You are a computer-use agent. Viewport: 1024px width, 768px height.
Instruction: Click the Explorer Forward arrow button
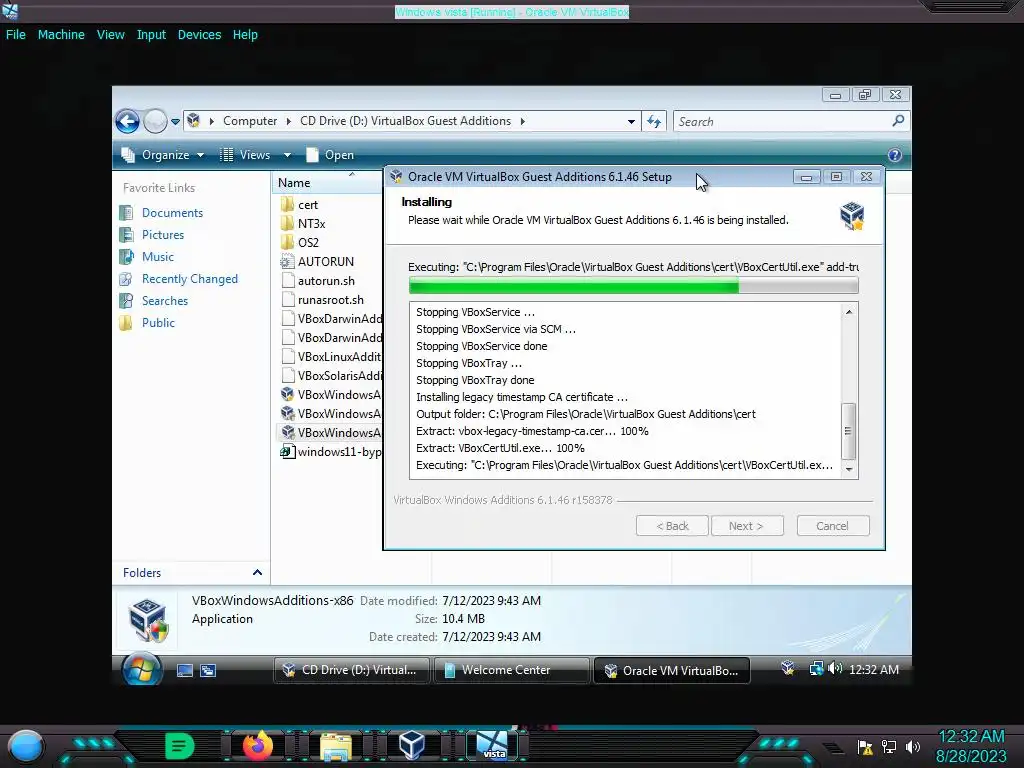tap(155, 121)
